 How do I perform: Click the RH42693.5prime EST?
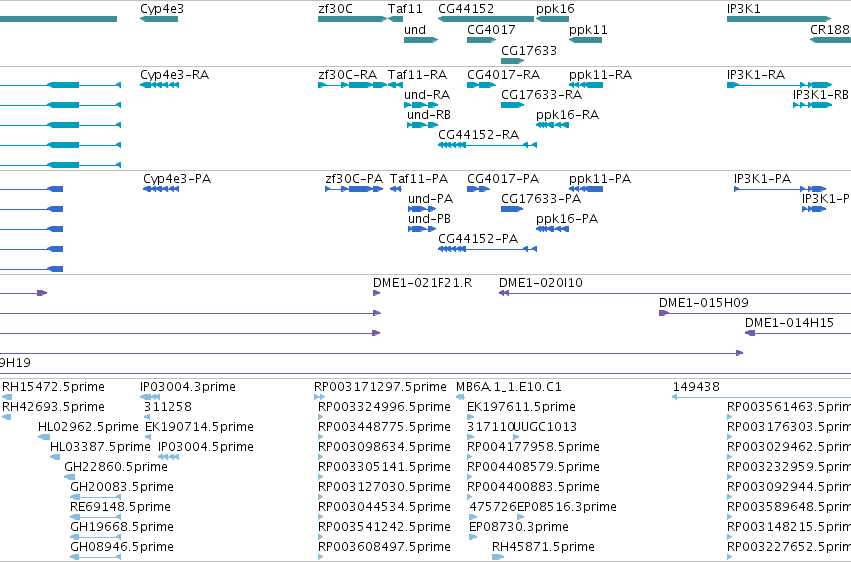(7, 417)
